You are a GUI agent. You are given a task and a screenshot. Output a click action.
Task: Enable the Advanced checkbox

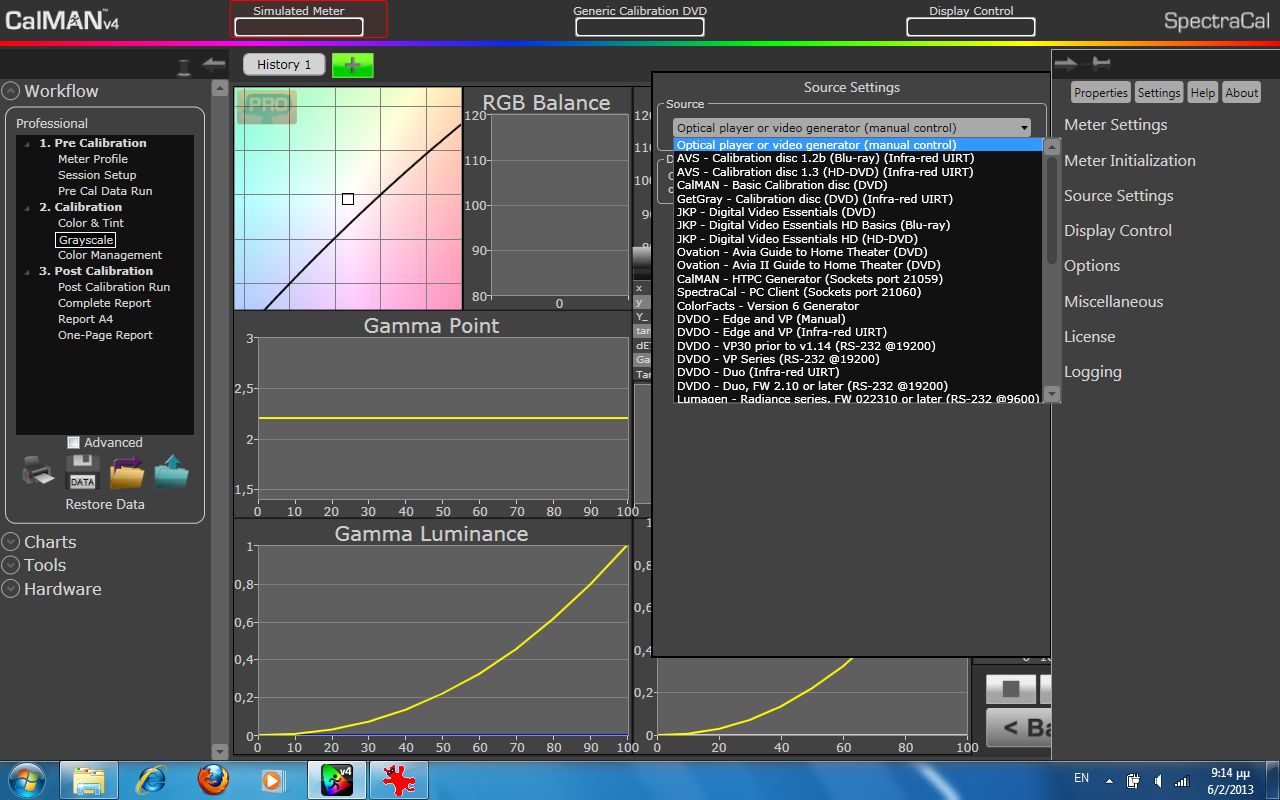click(x=73, y=442)
